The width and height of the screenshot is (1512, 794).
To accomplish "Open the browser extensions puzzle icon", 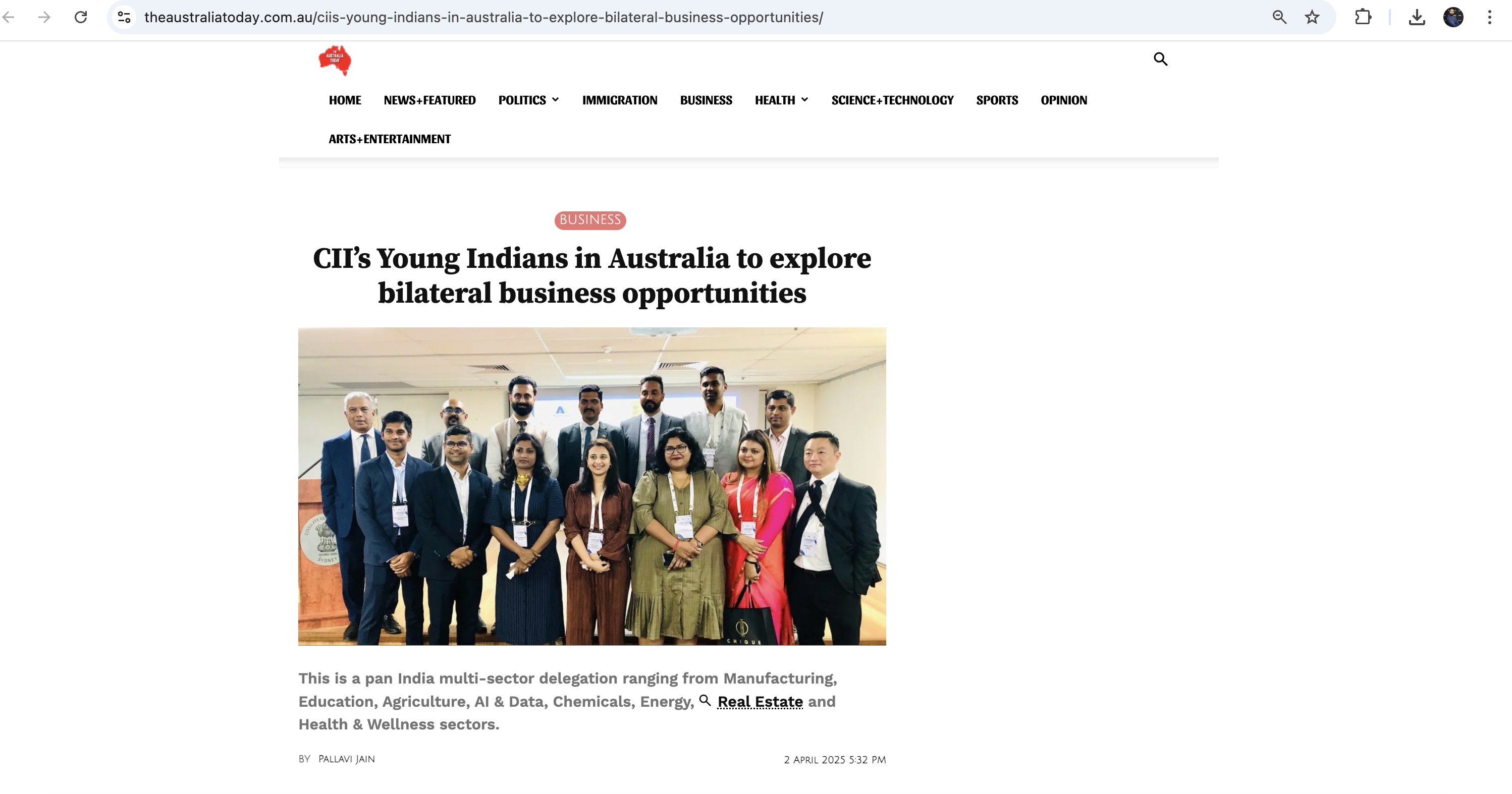I will (x=1363, y=17).
